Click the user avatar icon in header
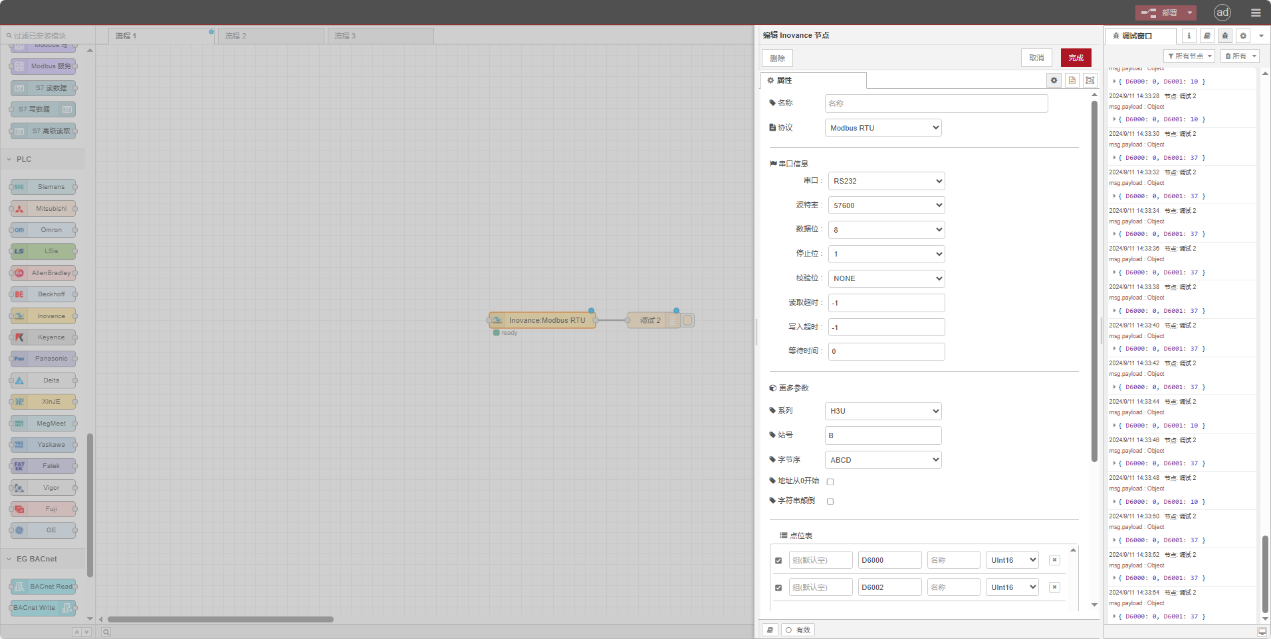 click(1222, 13)
